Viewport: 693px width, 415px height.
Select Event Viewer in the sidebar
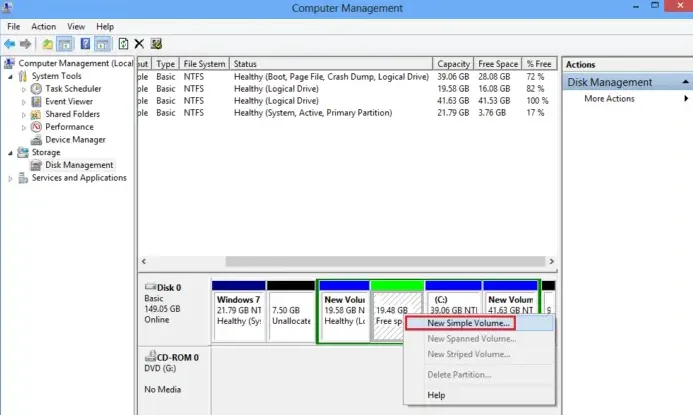coord(69,101)
